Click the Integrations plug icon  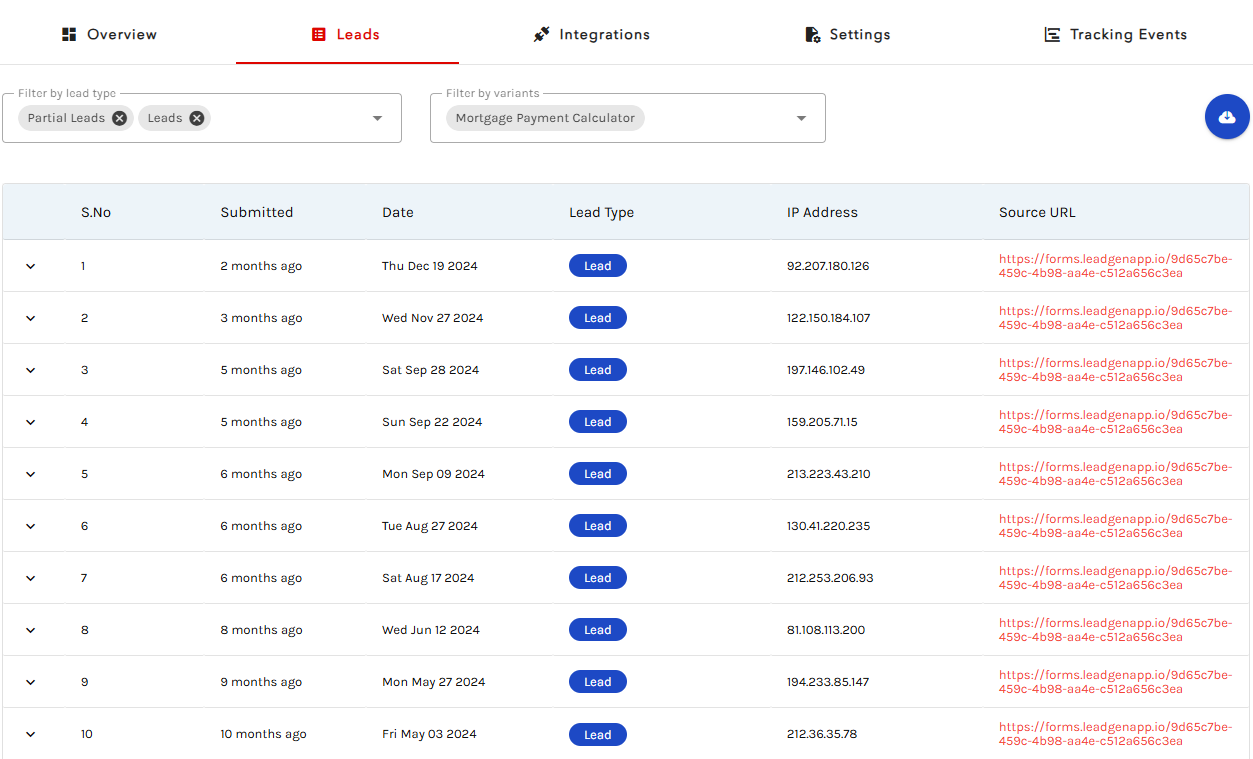(541, 33)
